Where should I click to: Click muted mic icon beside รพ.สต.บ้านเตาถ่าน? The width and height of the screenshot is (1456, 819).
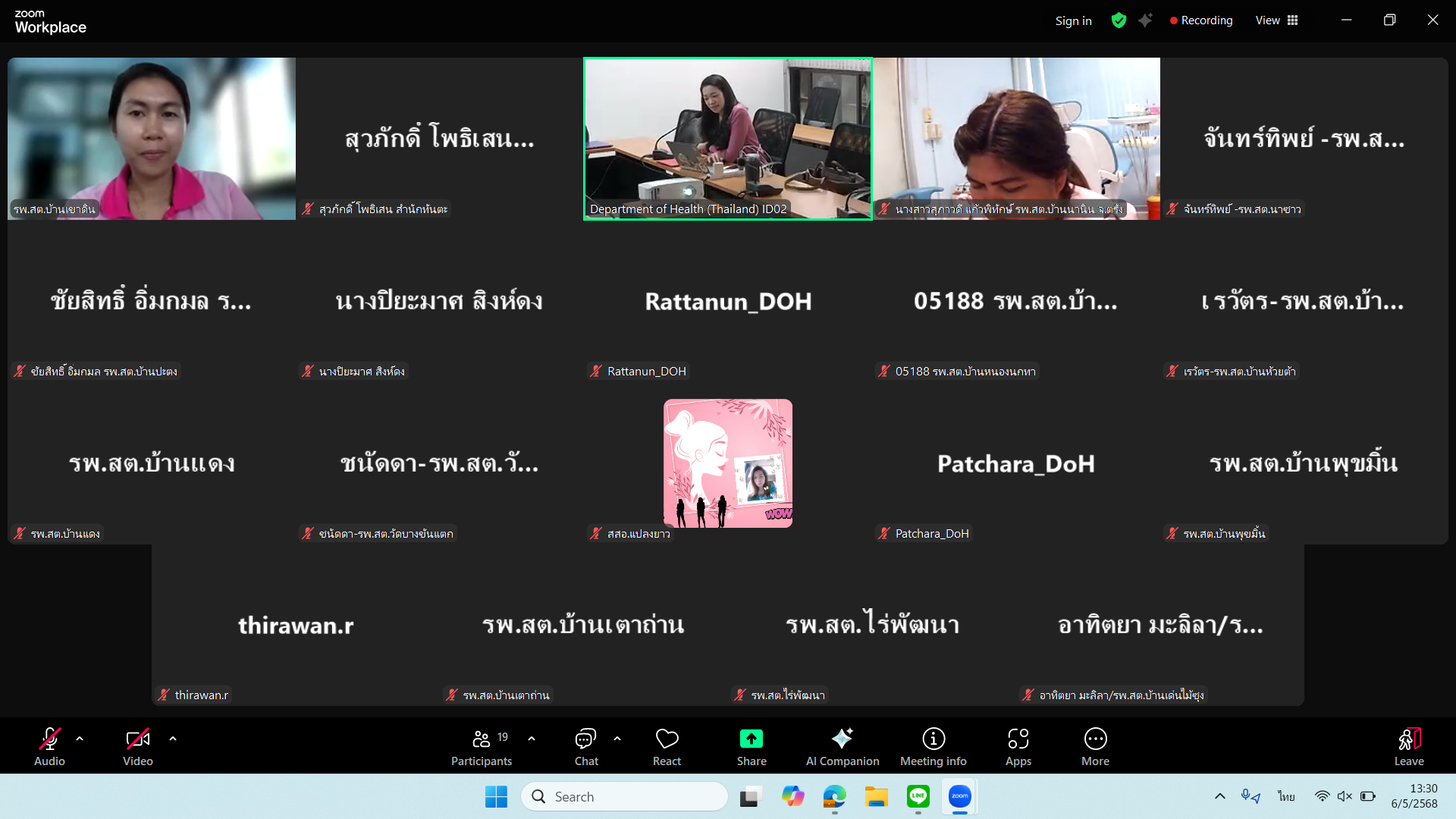[x=452, y=695]
